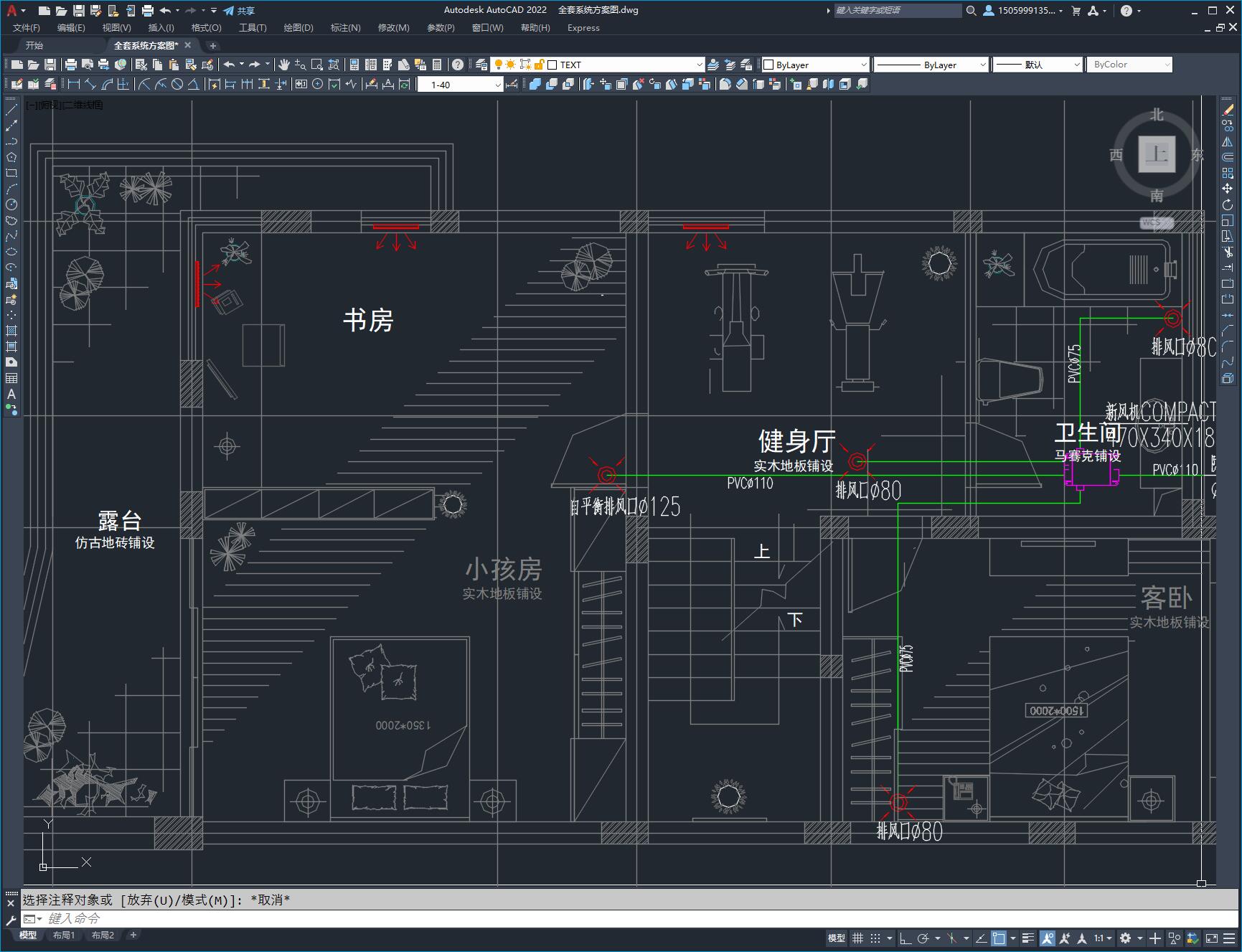Select the Rotate tool in the modify toolbar
Image resolution: width=1242 pixels, height=952 pixels.
pos(1228,204)
